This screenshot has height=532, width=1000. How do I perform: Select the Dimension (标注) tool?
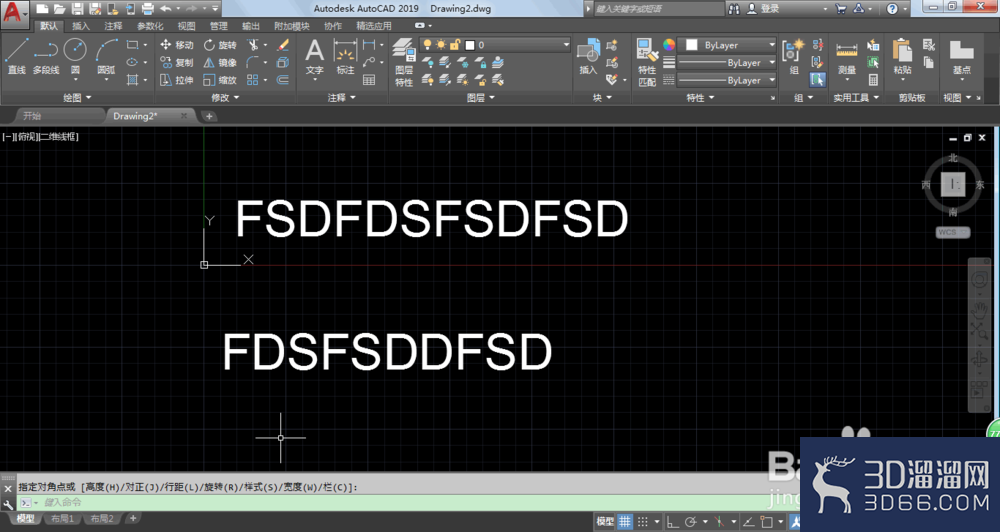coord(345,56)
